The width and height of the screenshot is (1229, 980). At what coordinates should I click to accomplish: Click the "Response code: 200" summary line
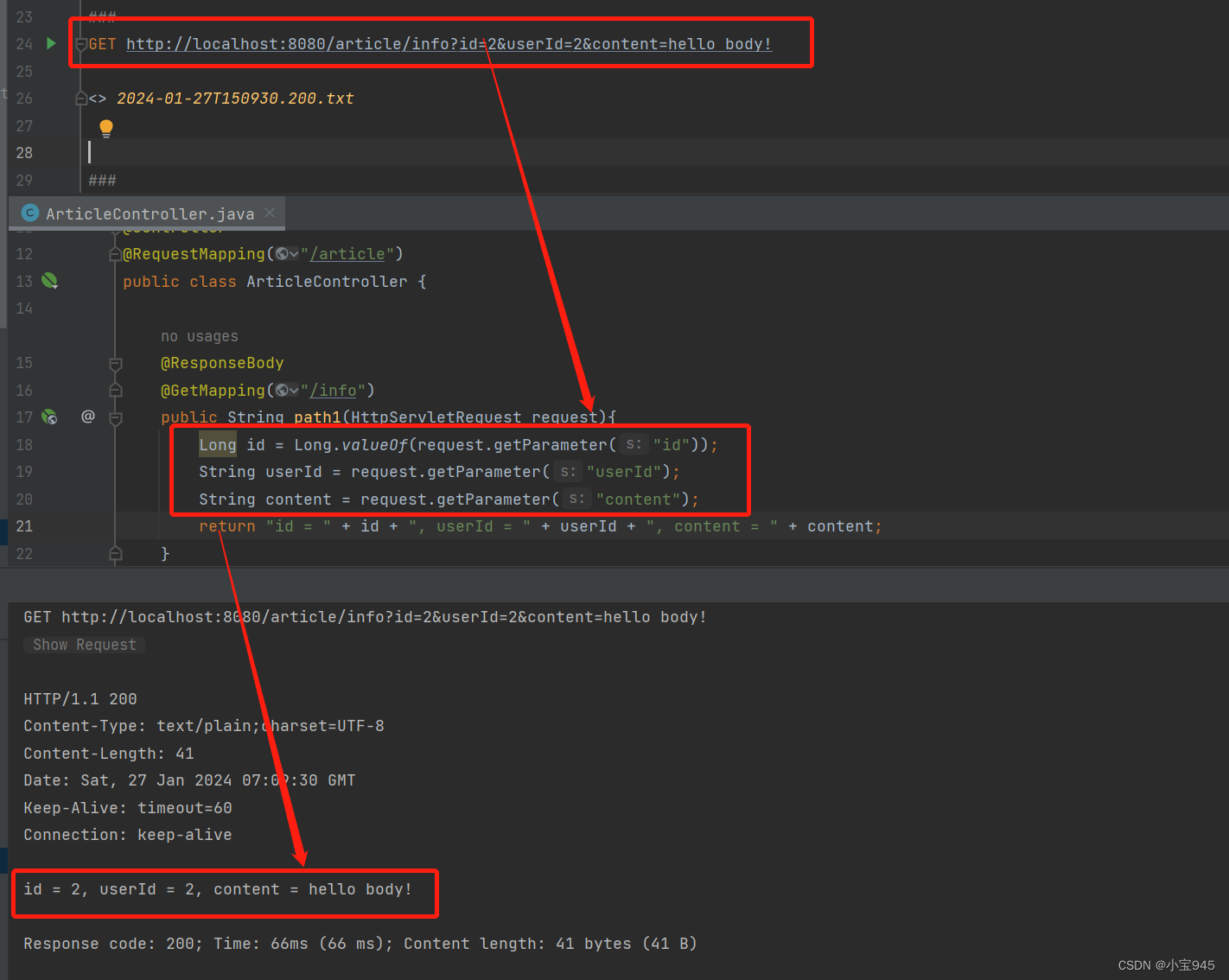click(x=360, y=944)
